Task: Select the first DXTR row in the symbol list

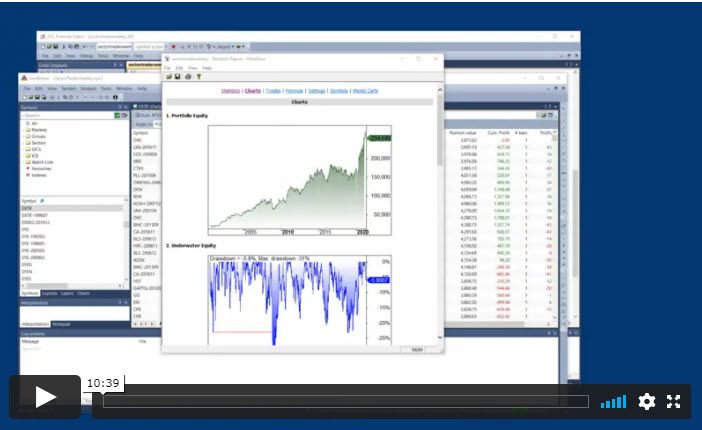Action: (x=72, y=208)
